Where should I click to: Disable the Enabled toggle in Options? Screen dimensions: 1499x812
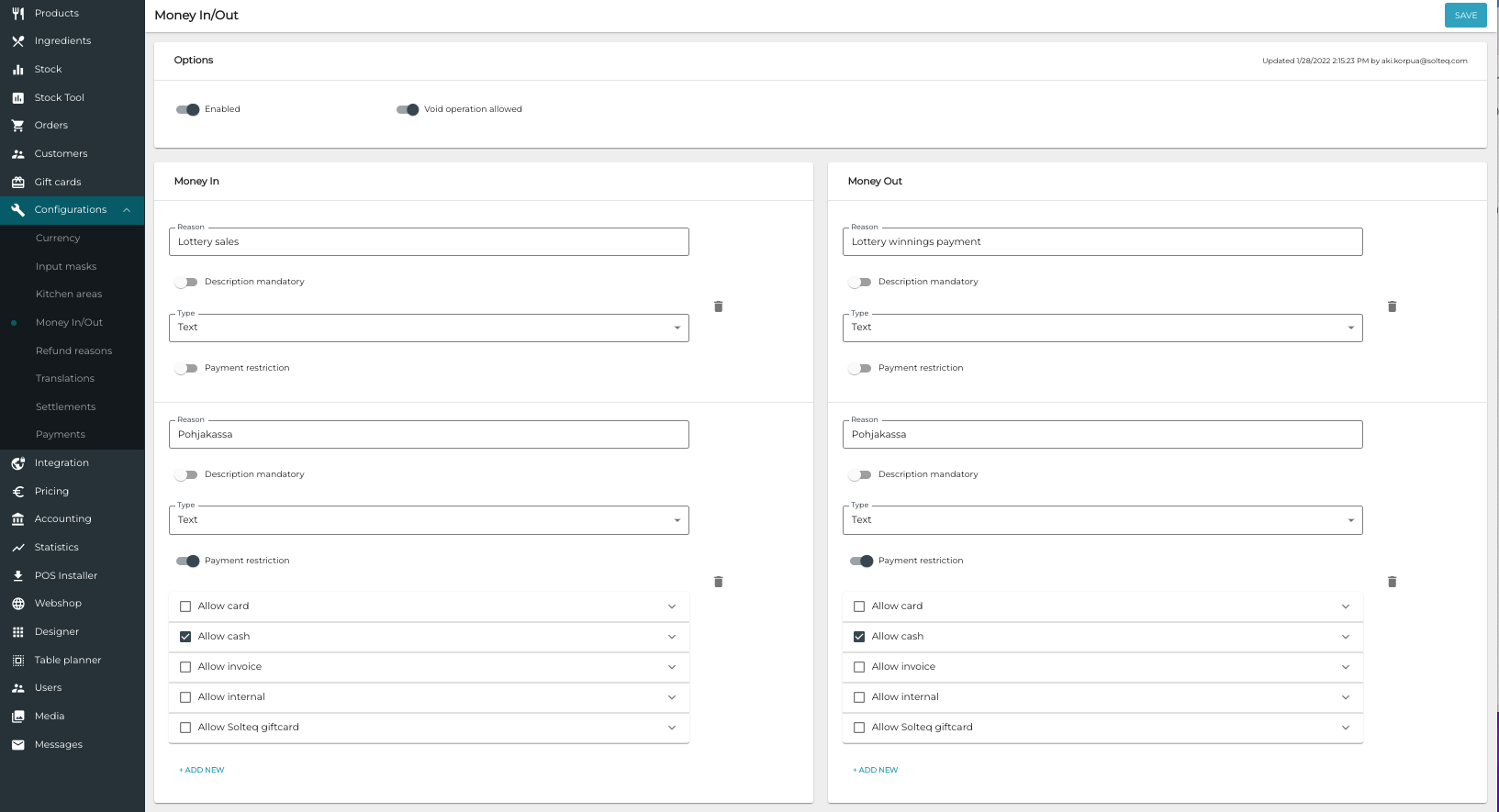[x=188, y=109]
